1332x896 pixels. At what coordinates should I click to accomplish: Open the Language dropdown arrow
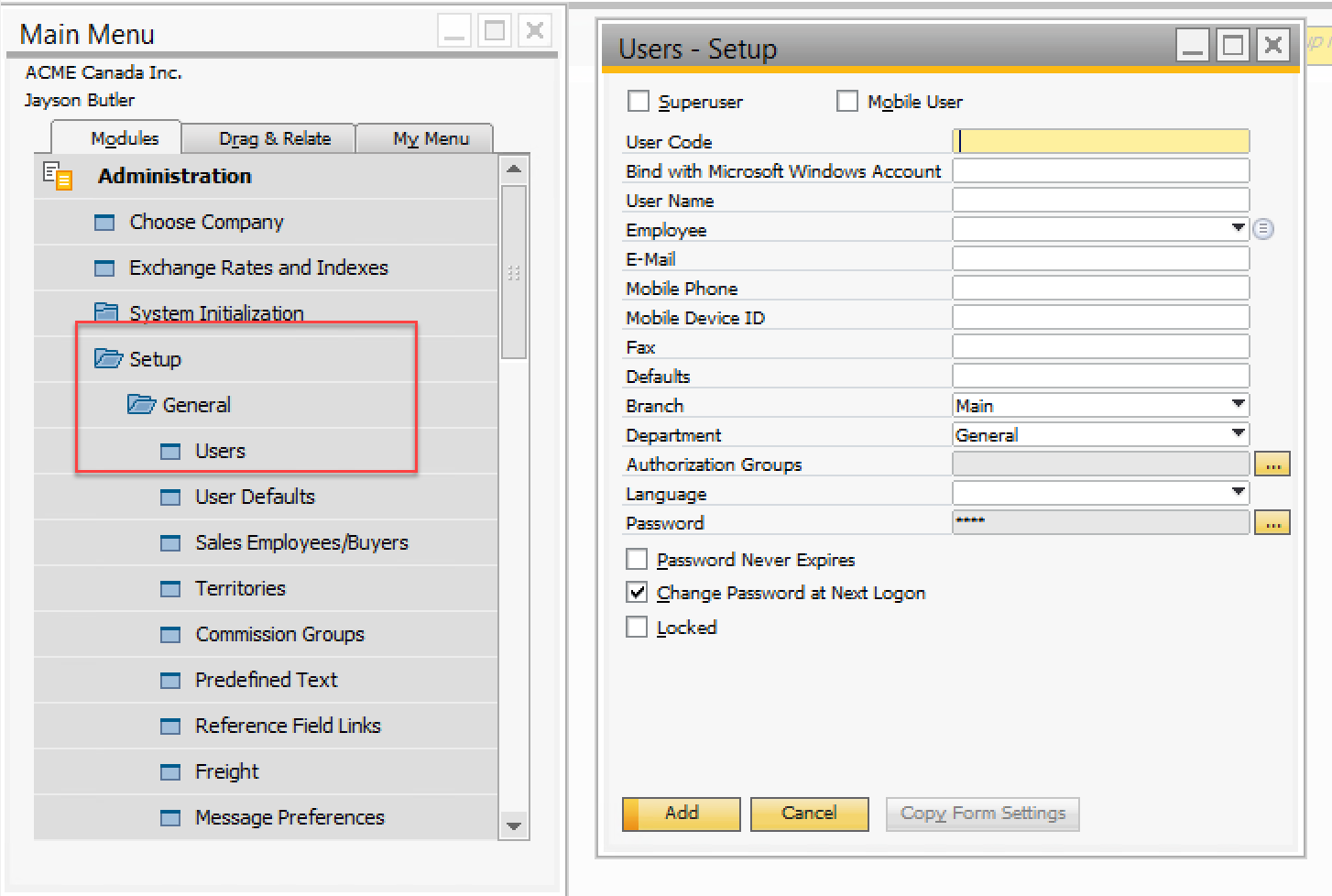(1238, 492)
